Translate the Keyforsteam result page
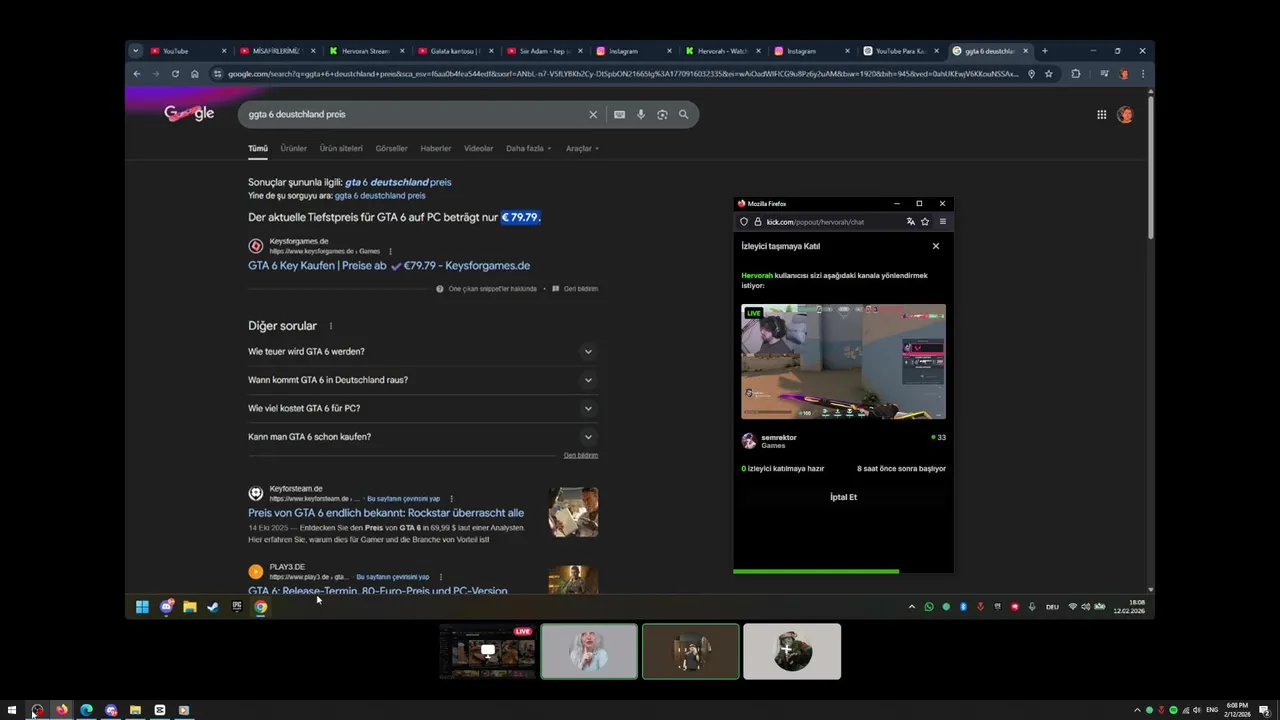The width and height of the screenshot is (1280, 720). tap(403, 498)
